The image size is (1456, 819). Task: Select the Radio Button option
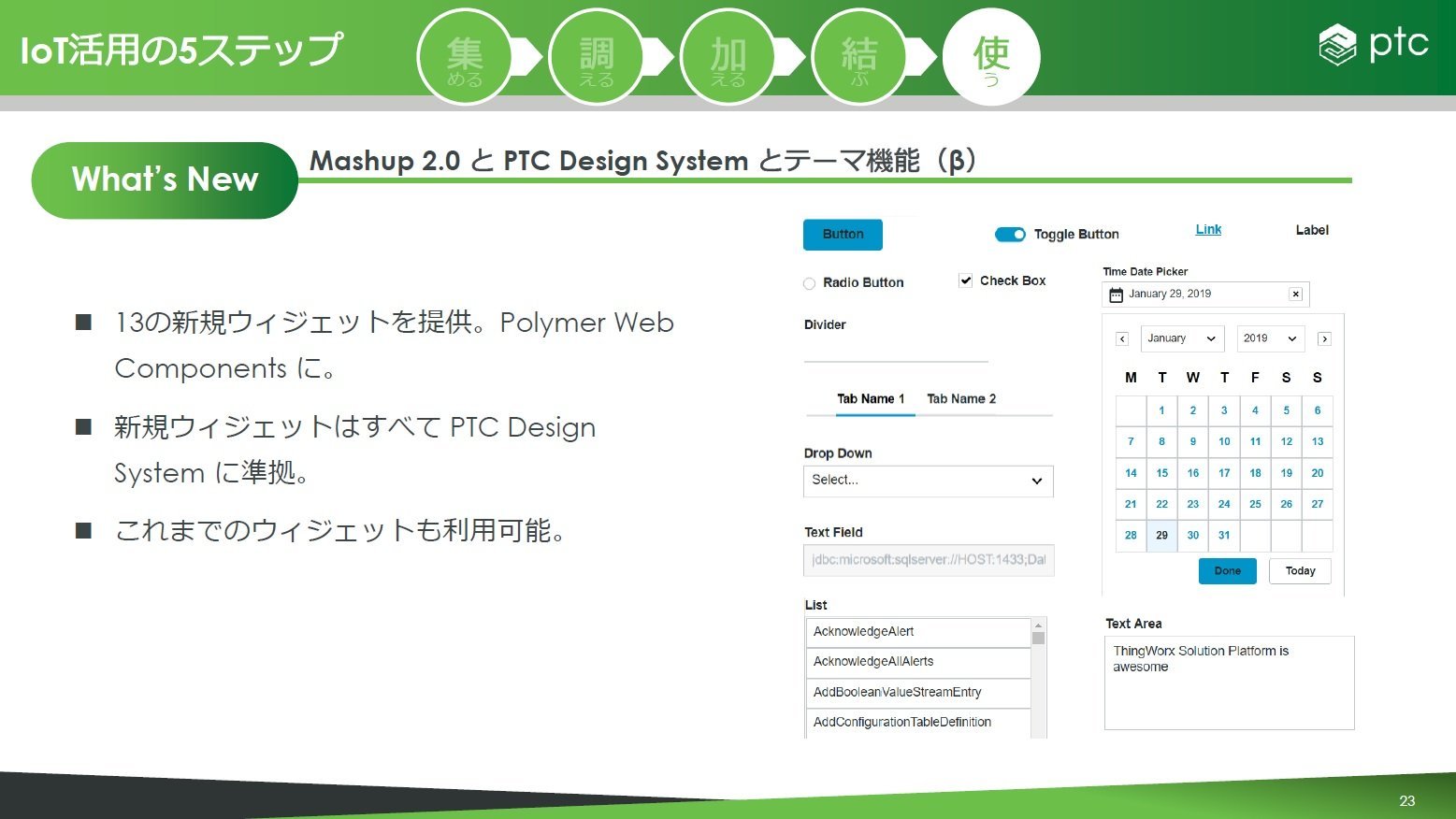(x=810, y=283)
